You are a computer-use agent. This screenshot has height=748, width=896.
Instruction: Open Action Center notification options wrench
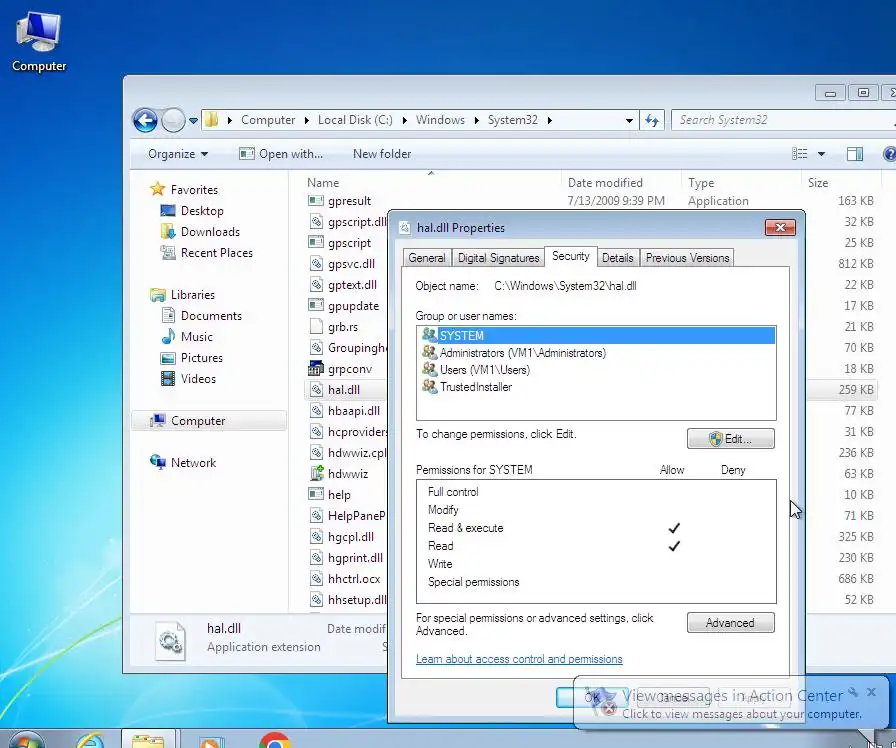pos(853,692)
